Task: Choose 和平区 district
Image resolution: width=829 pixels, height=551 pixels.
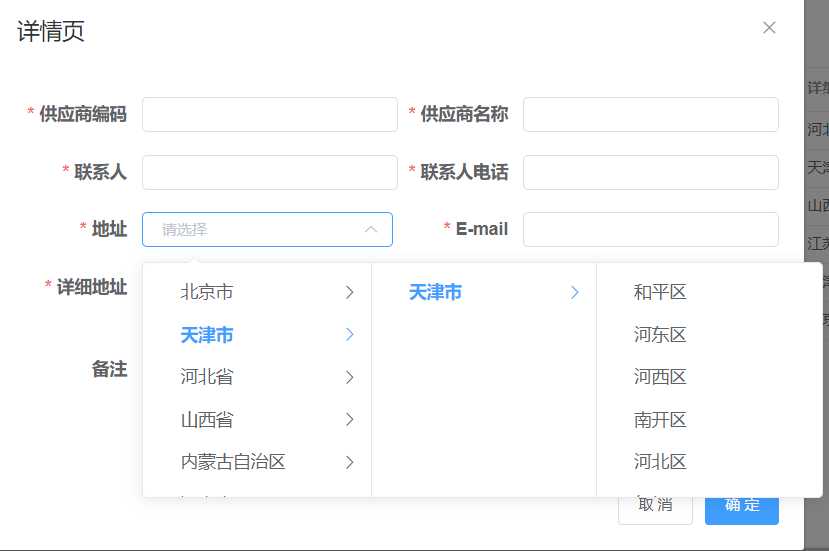Action: [x=710, y=292]
